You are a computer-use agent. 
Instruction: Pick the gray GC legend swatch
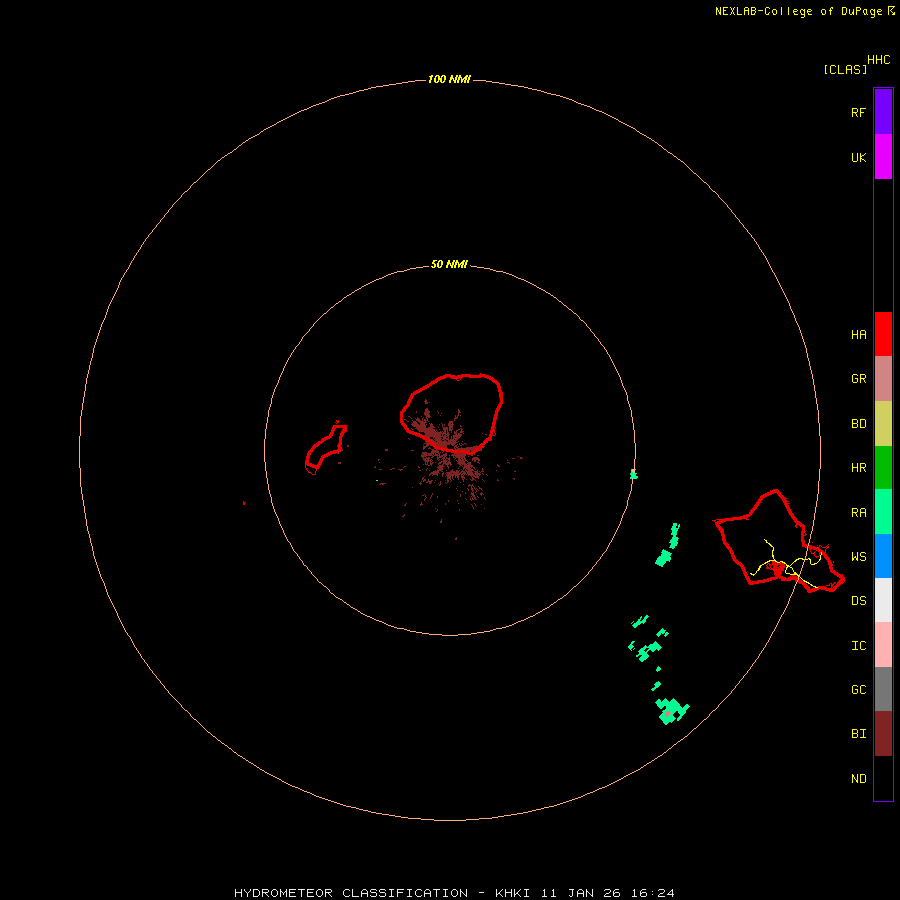pyautogui.click(x=883, y=689)
